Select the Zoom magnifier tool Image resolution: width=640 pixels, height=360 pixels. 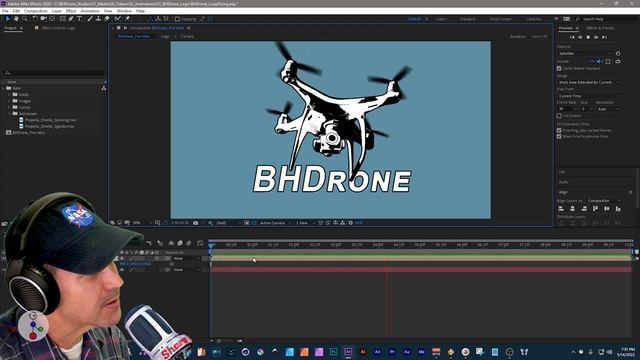pyautogui.click(x=25, y=19)
